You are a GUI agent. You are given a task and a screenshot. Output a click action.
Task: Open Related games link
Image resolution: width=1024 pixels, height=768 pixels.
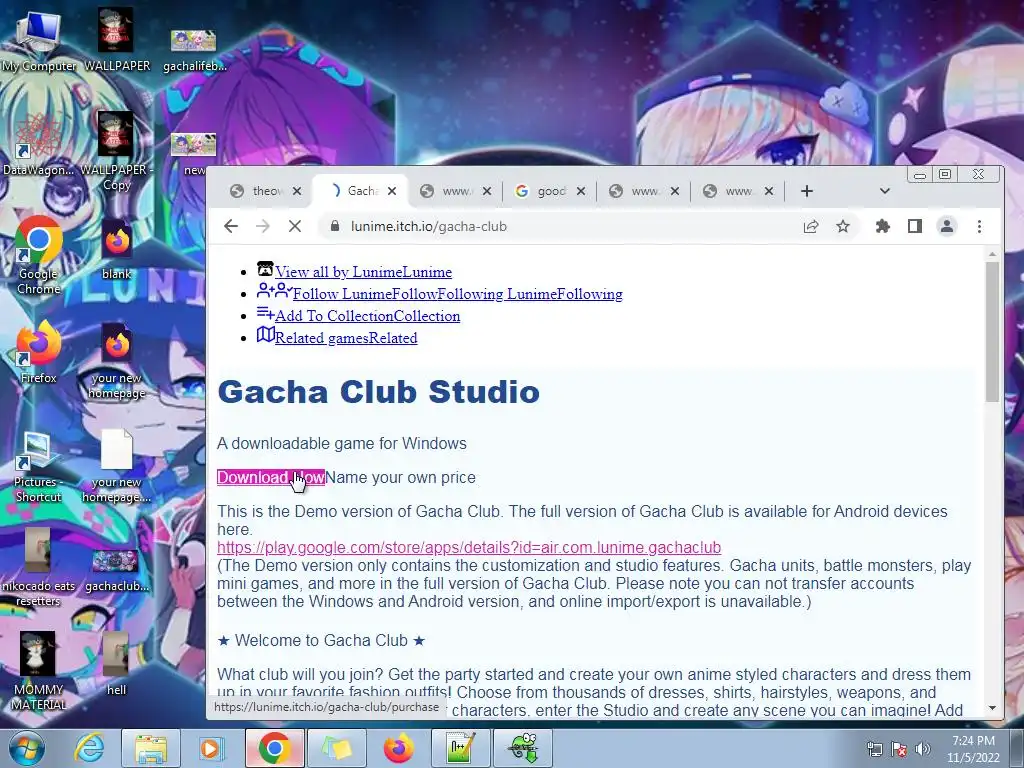(x=345, y=338)
